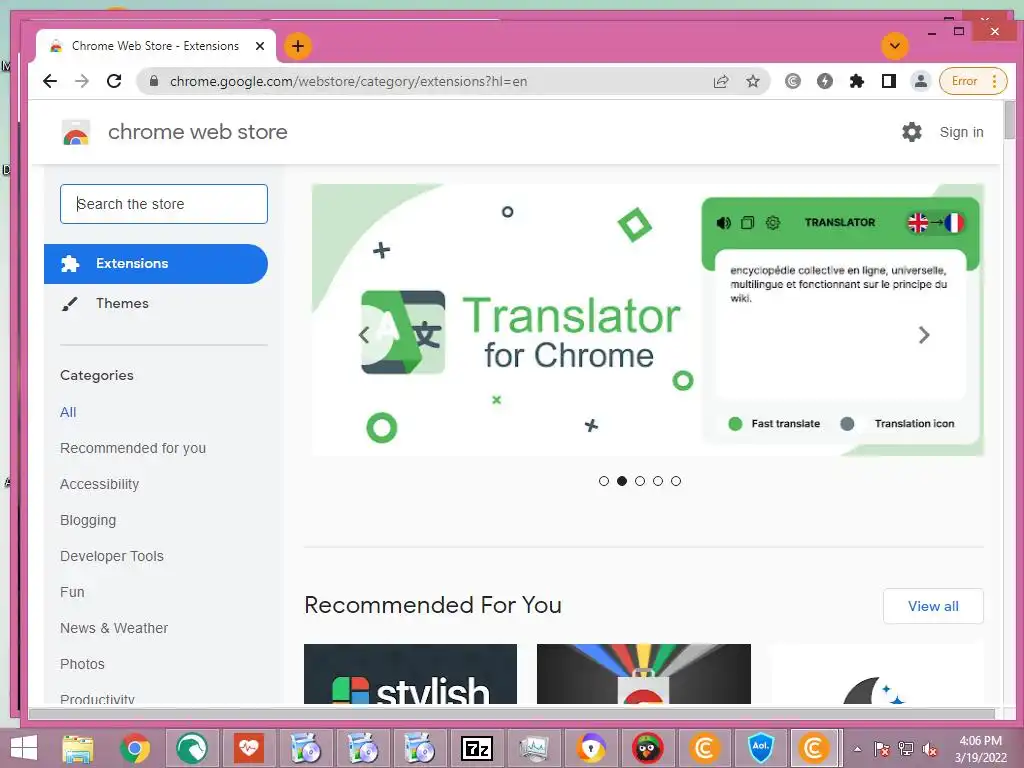Go back to the previous page
The image size is (1024, 768).
(x=50, y=81)
